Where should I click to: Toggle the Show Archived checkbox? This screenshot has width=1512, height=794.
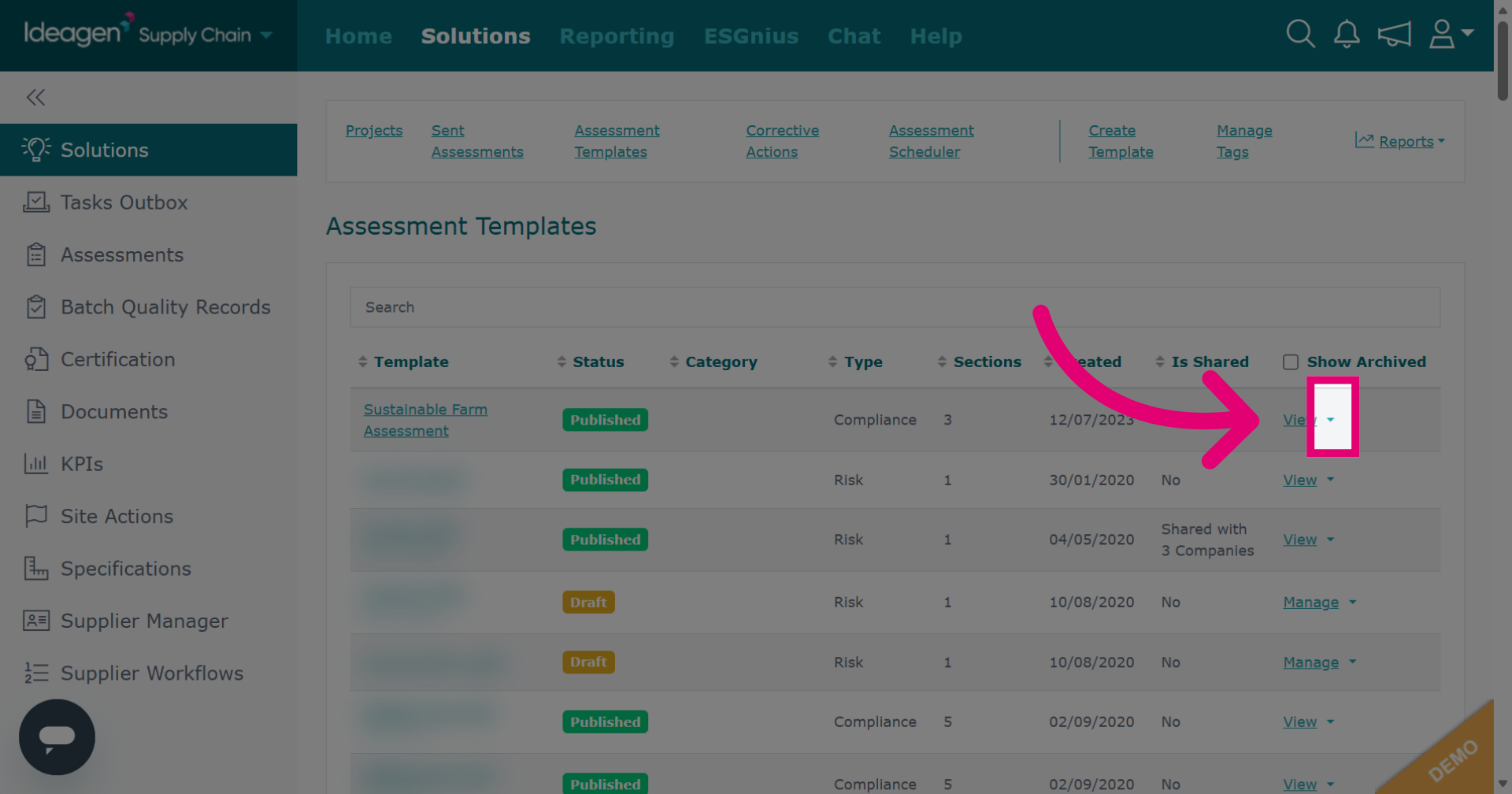(1290, 362)
